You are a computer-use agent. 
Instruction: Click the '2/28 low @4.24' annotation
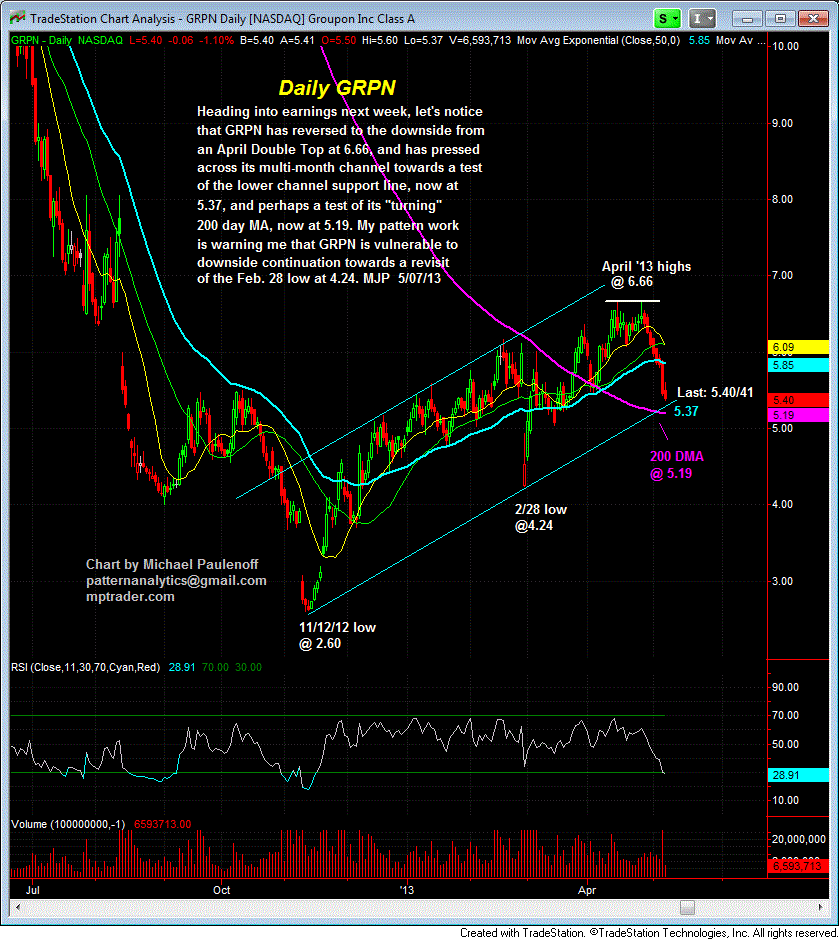pos(540,517)
